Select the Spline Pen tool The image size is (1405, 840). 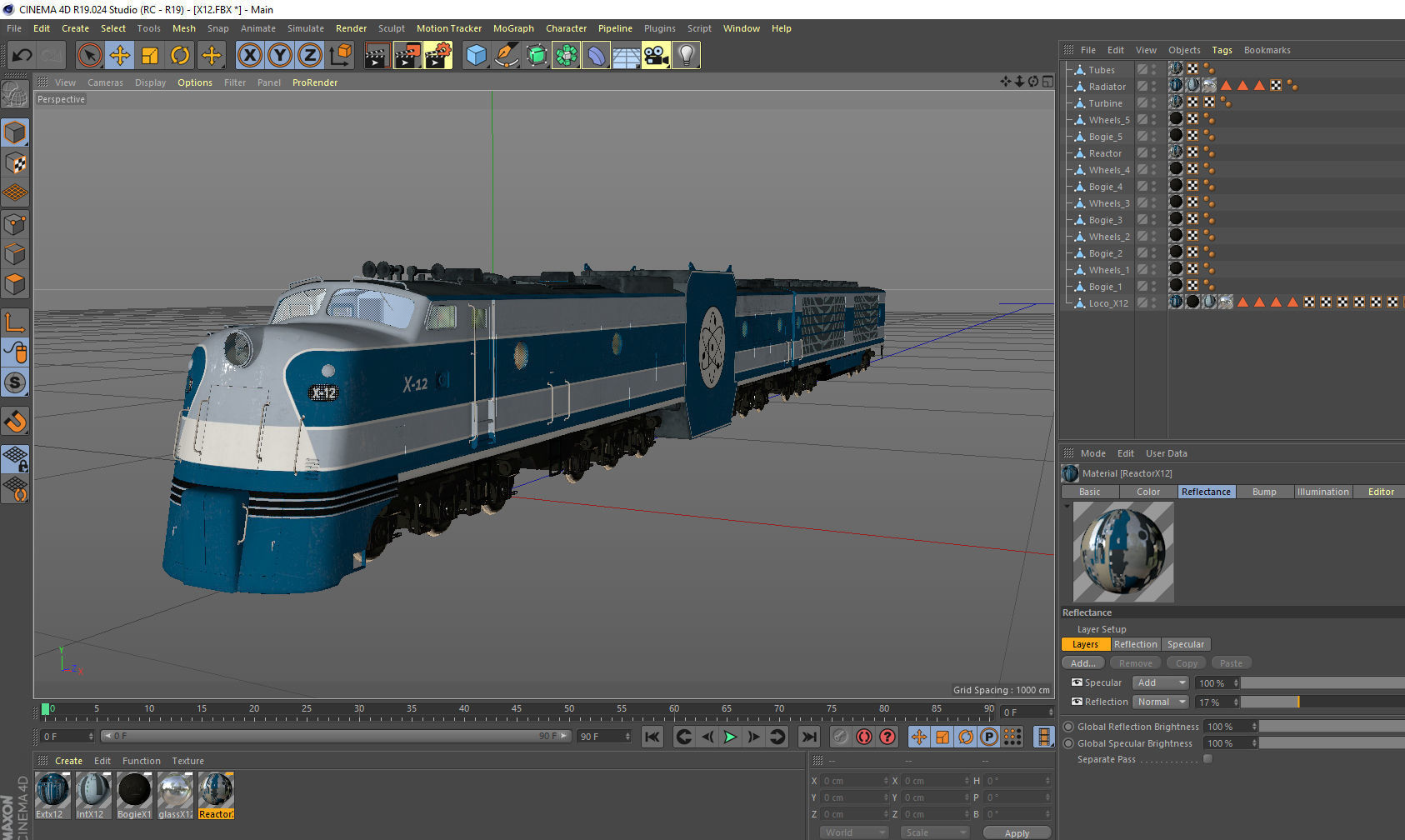pyautogui.click(x=506, y=56)
